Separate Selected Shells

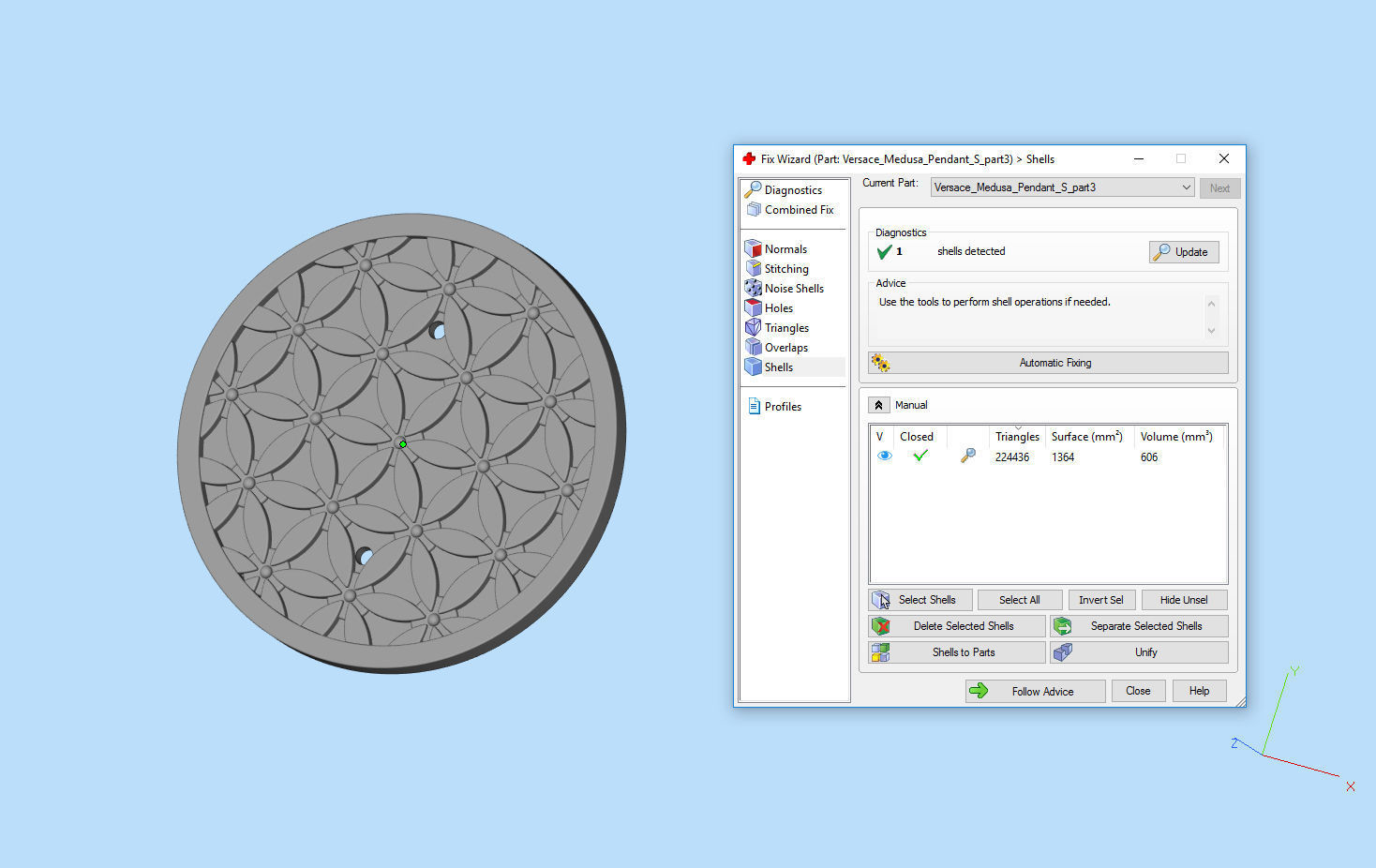tap(1139, 626)
